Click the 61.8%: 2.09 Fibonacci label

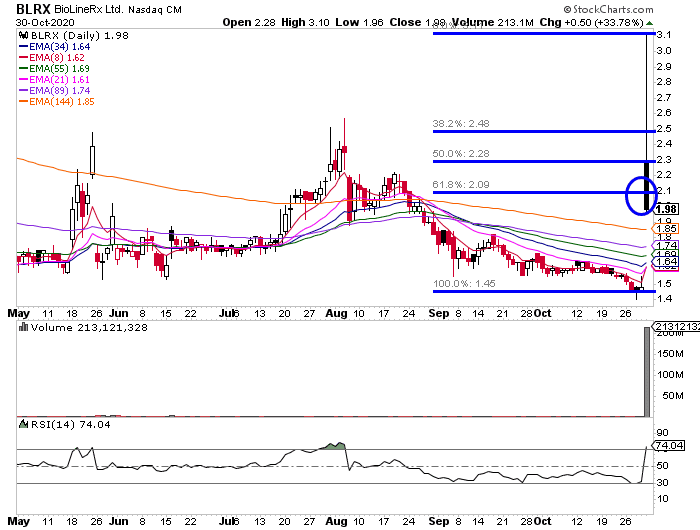pos(461,184)
